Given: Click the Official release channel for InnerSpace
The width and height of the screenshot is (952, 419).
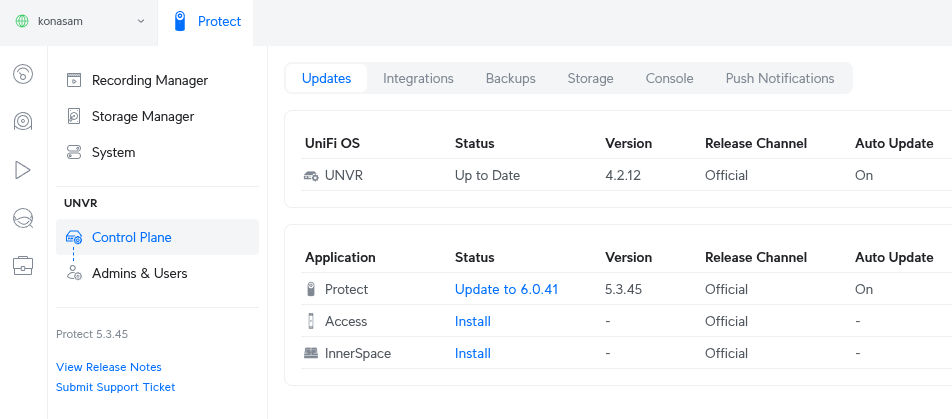Looking at the screenshot, I should (726, 353).
